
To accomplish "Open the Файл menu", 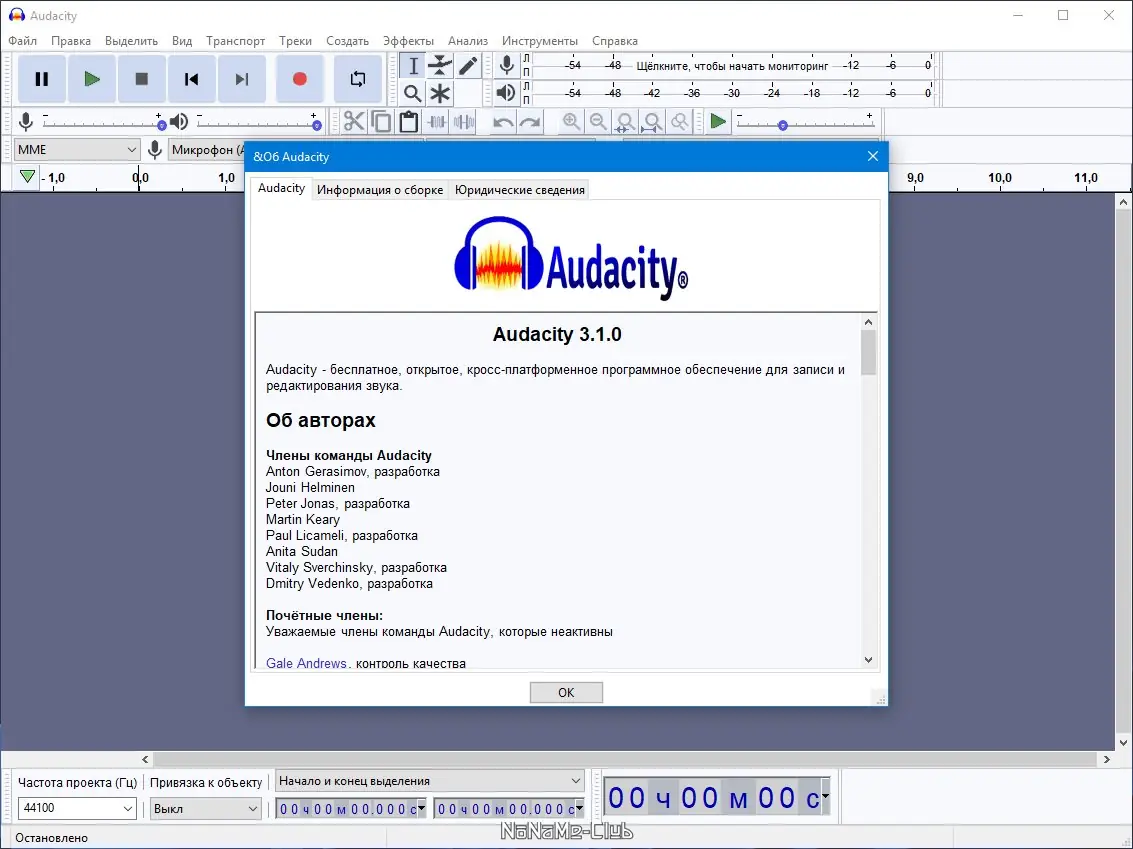I will coord(22,41).
